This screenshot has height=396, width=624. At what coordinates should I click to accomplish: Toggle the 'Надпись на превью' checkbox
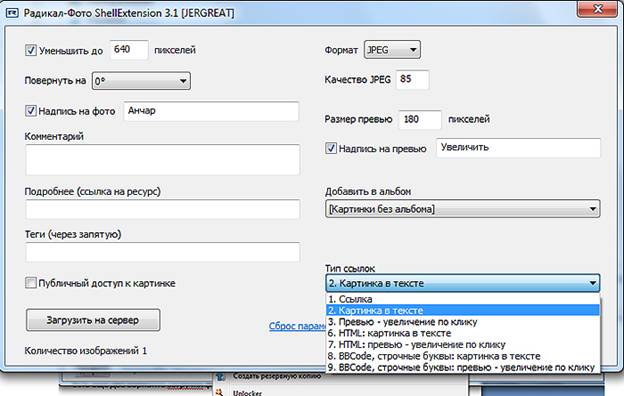point(331,148)
